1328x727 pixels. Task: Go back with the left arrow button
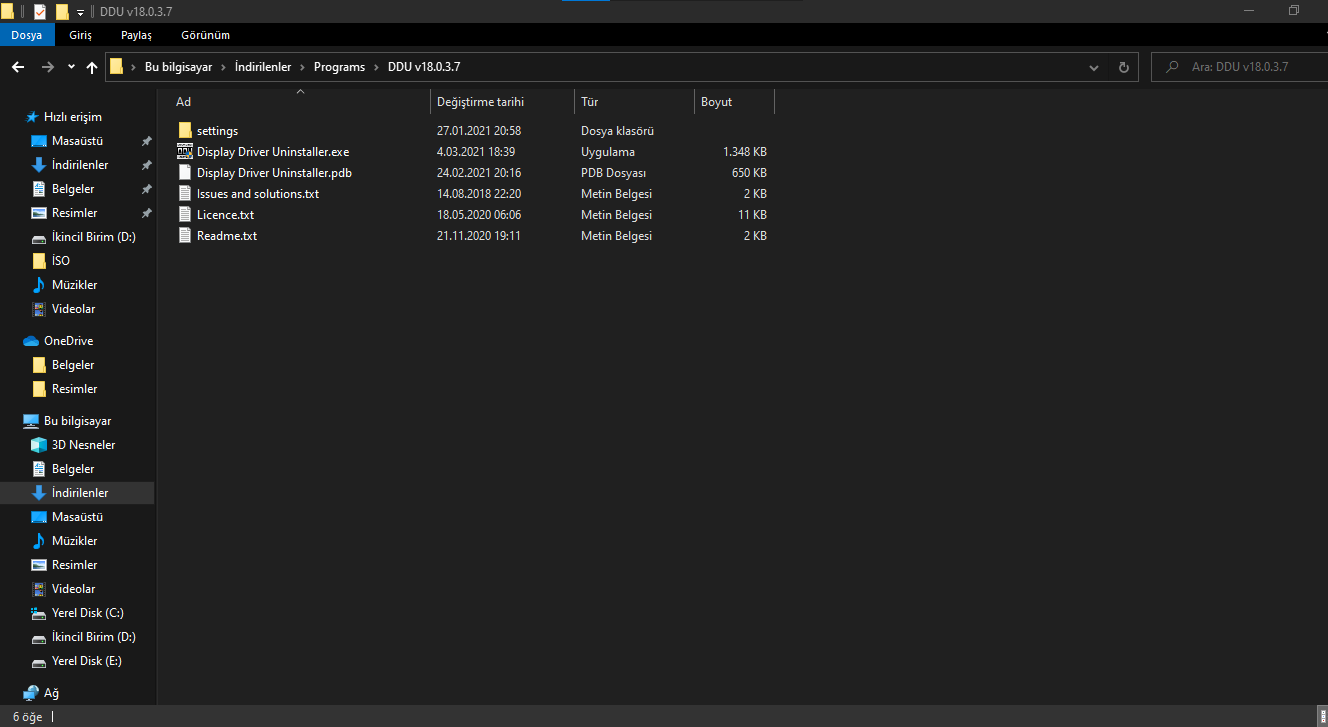click(x=18, y=67)
